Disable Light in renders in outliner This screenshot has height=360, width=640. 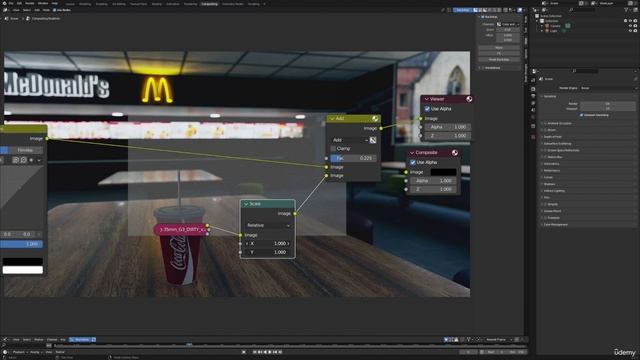click(x=636, y=31)
